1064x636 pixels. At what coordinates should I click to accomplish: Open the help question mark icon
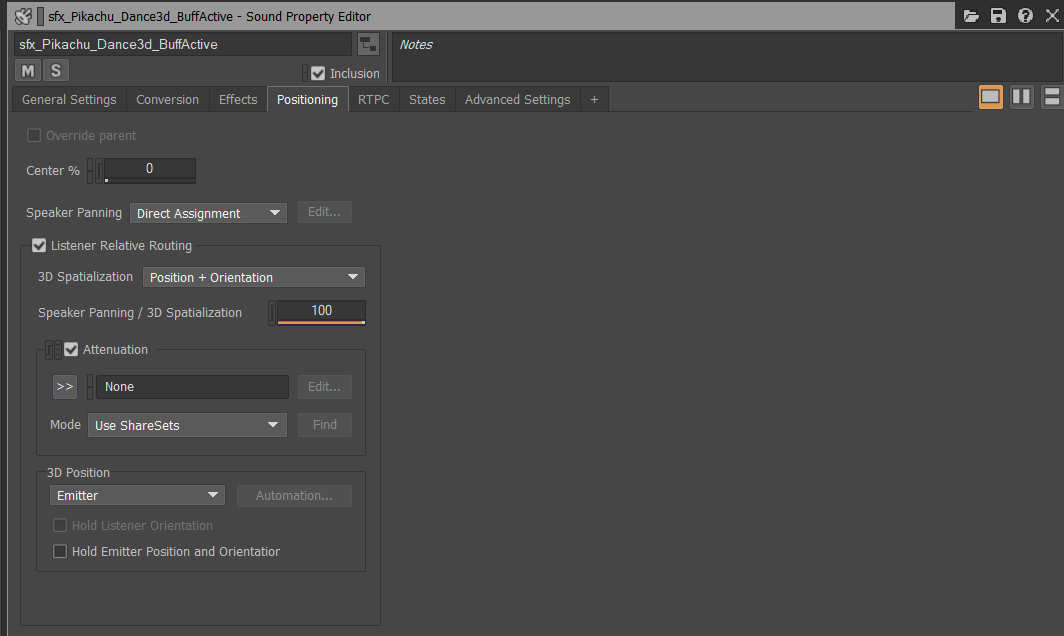(x=1025, y=16)
